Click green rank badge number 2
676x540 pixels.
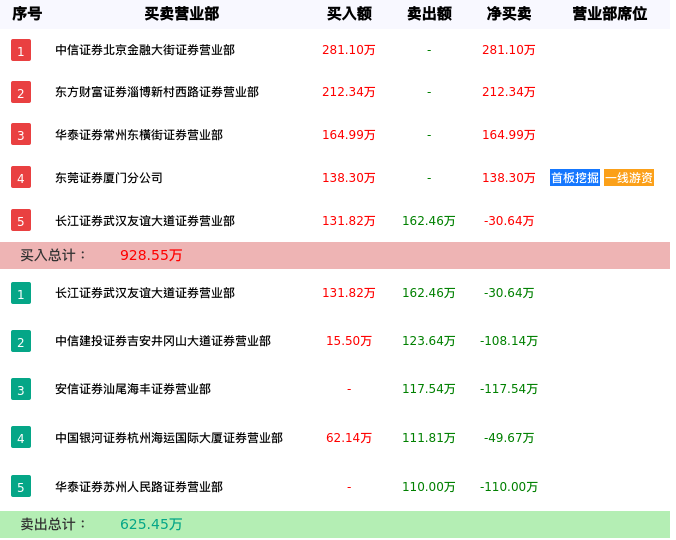pyautogui.click(x=21, y=341)
